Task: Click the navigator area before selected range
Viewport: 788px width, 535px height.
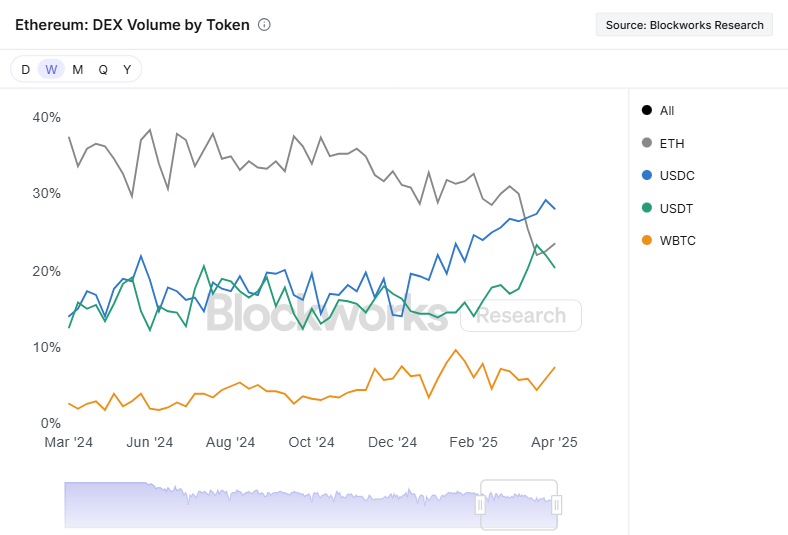Action: 271,505
